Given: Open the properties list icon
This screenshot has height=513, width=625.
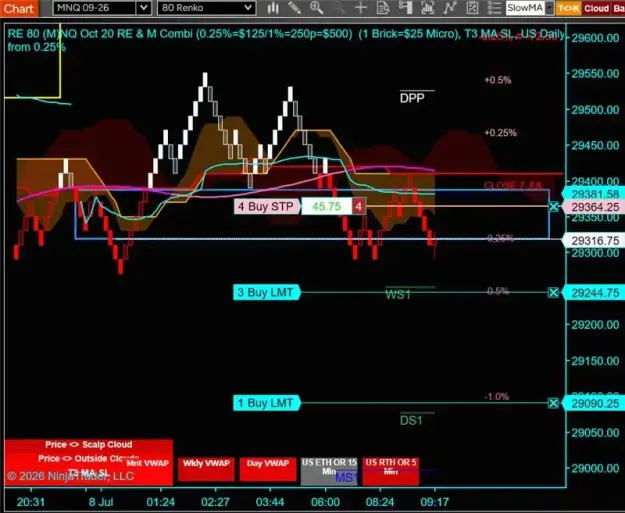Looking at the screenshot, I should (494, 8).
